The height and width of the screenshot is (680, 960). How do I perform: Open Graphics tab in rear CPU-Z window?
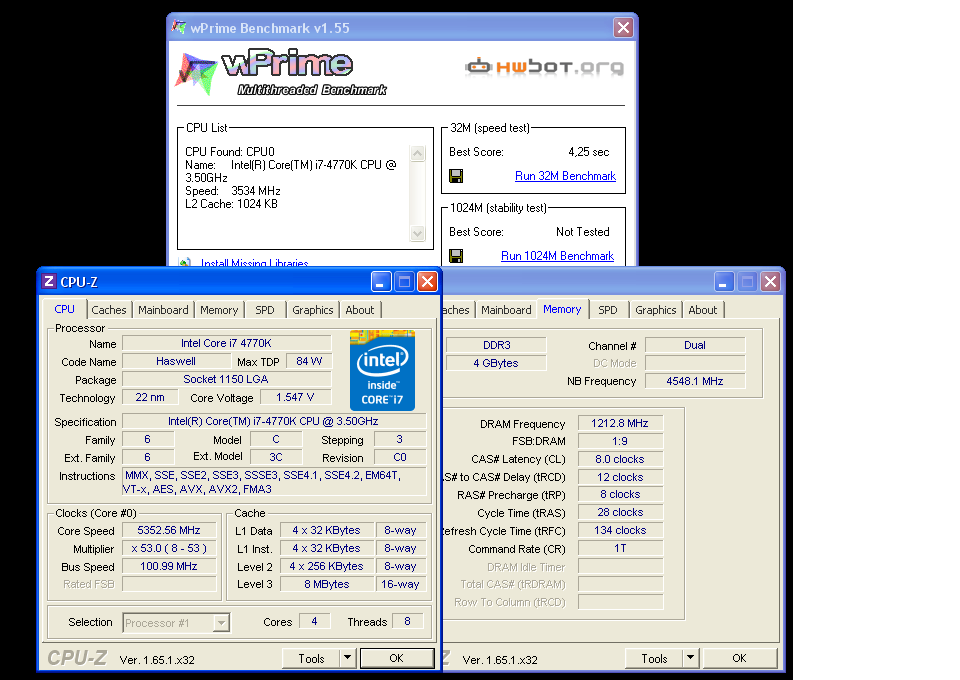click(656, 310)
